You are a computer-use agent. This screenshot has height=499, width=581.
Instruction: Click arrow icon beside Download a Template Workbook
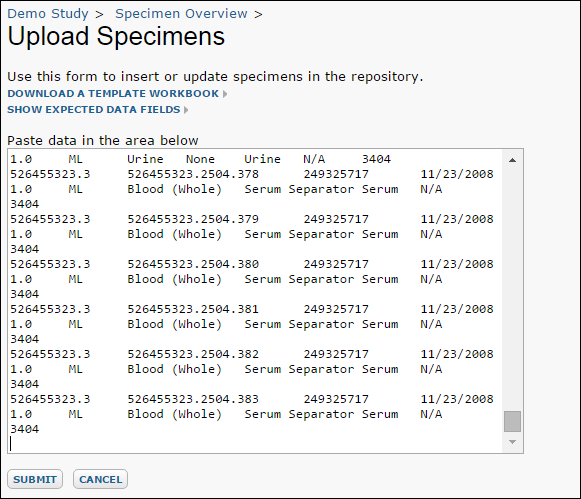point(225,94)
